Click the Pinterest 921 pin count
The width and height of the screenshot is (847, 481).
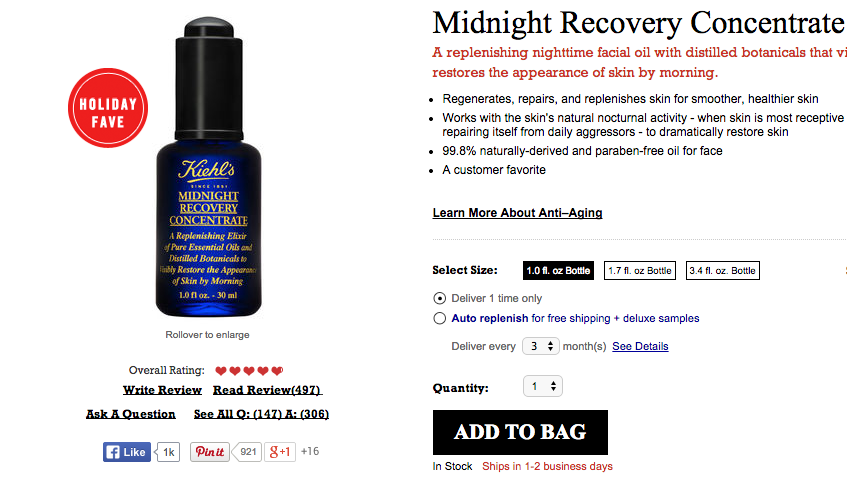(248, 452)
